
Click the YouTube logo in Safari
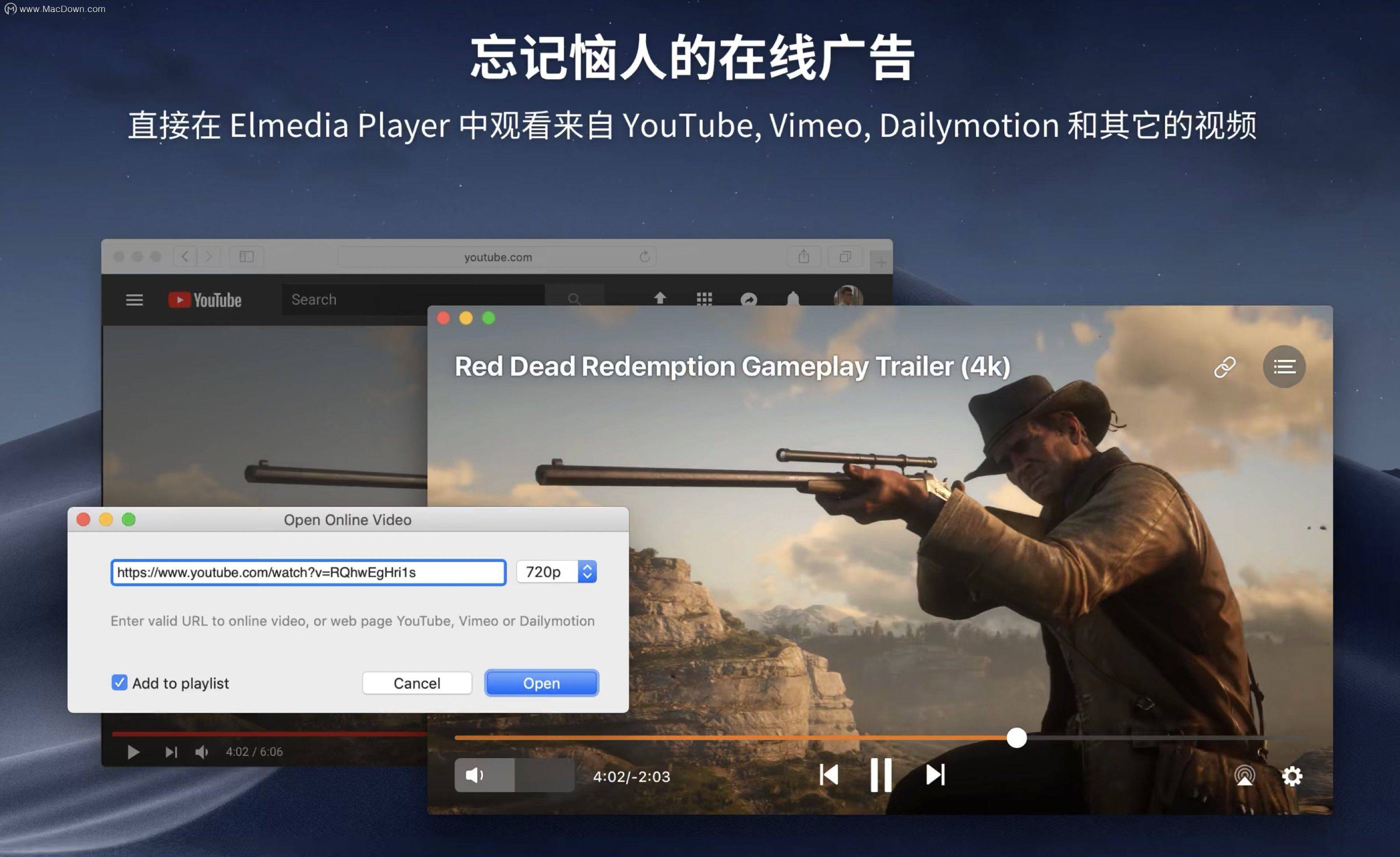click(x=205, y=300)
